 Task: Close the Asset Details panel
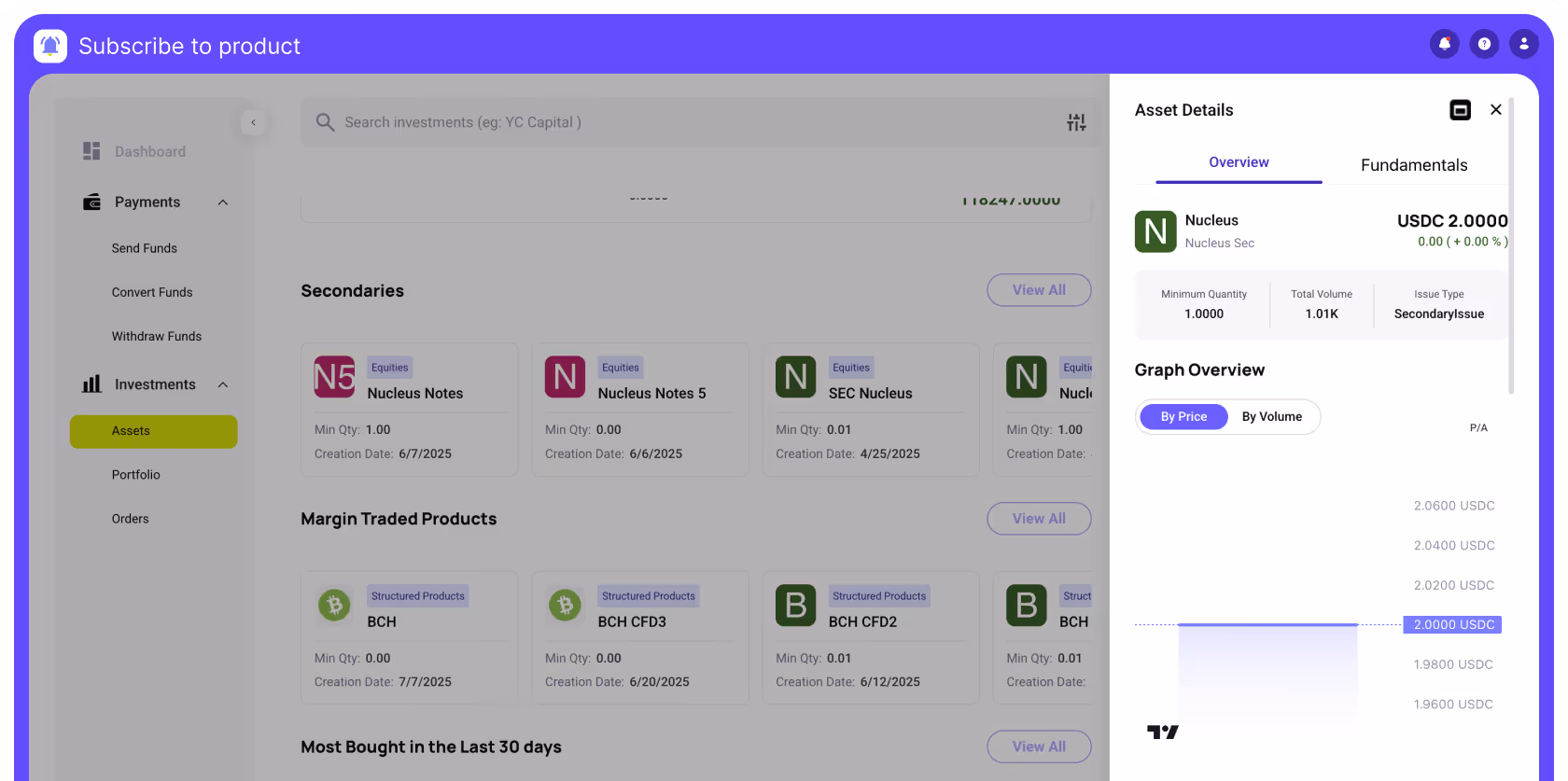point(1496,109)
